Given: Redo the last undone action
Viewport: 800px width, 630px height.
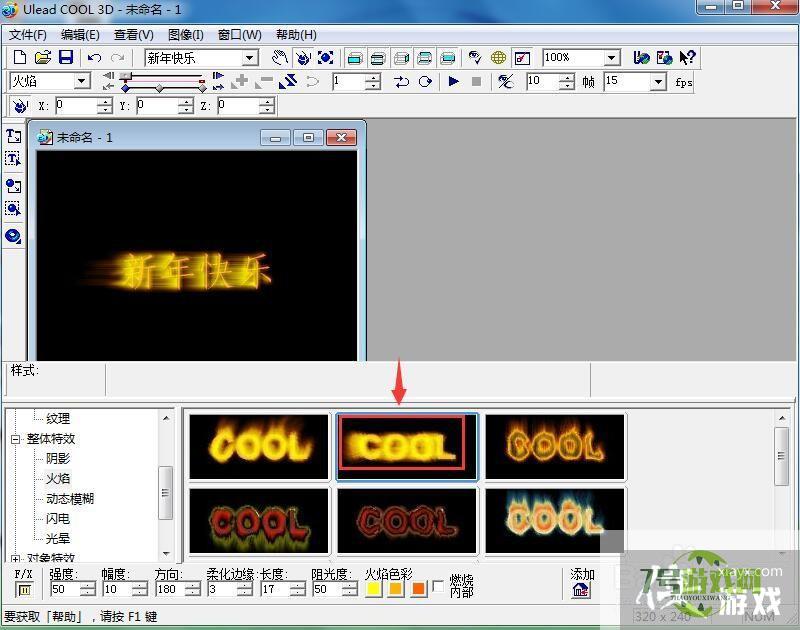Looking at the screenshot, I should coord(118,58).
